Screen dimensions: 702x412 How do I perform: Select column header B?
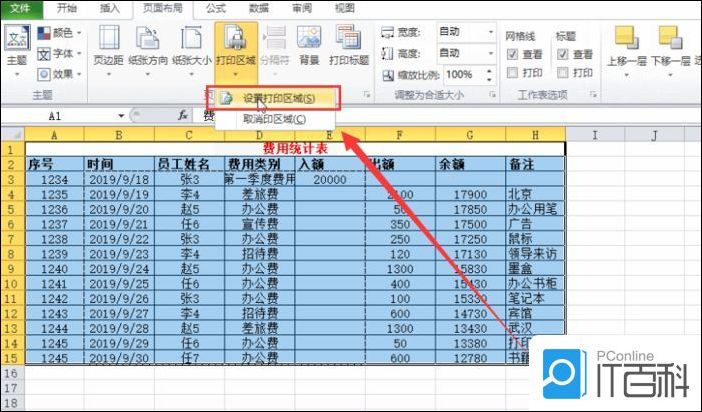[x=119, y=134]
